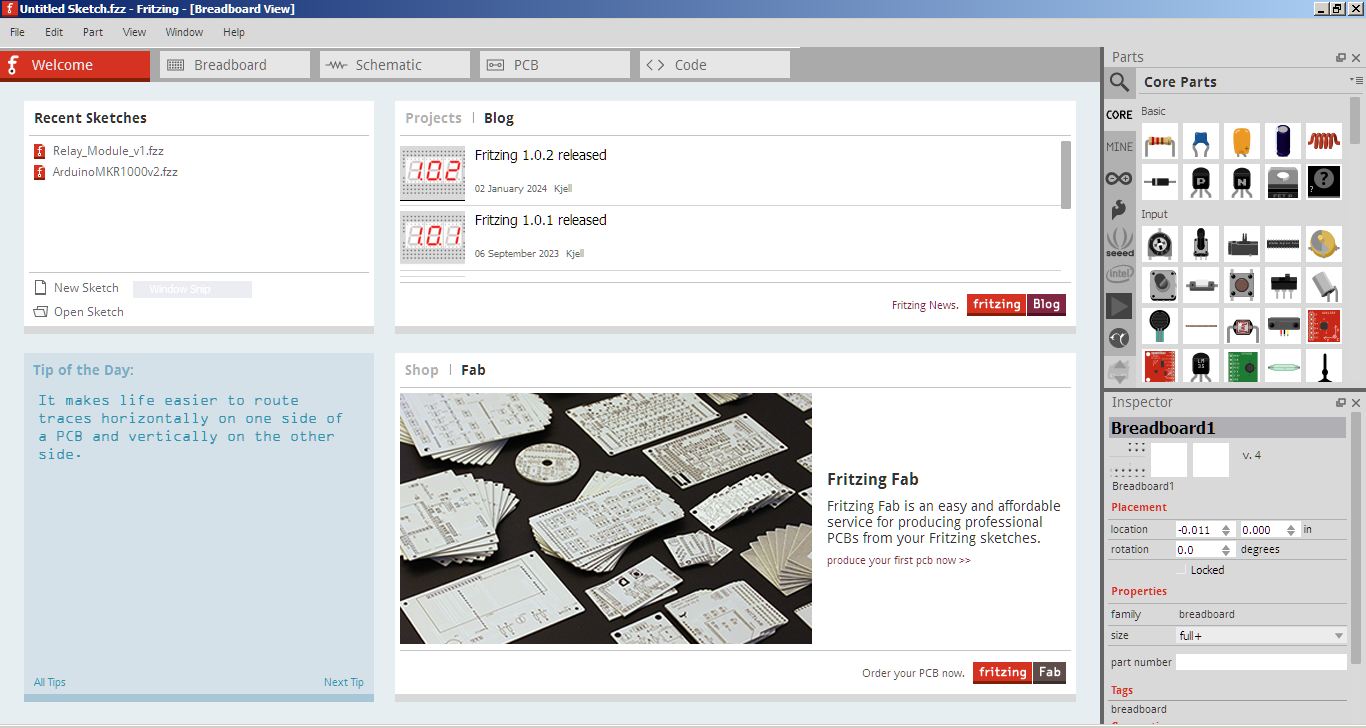
Task: Undock the Inspector panel
Action: [1341, 402]
